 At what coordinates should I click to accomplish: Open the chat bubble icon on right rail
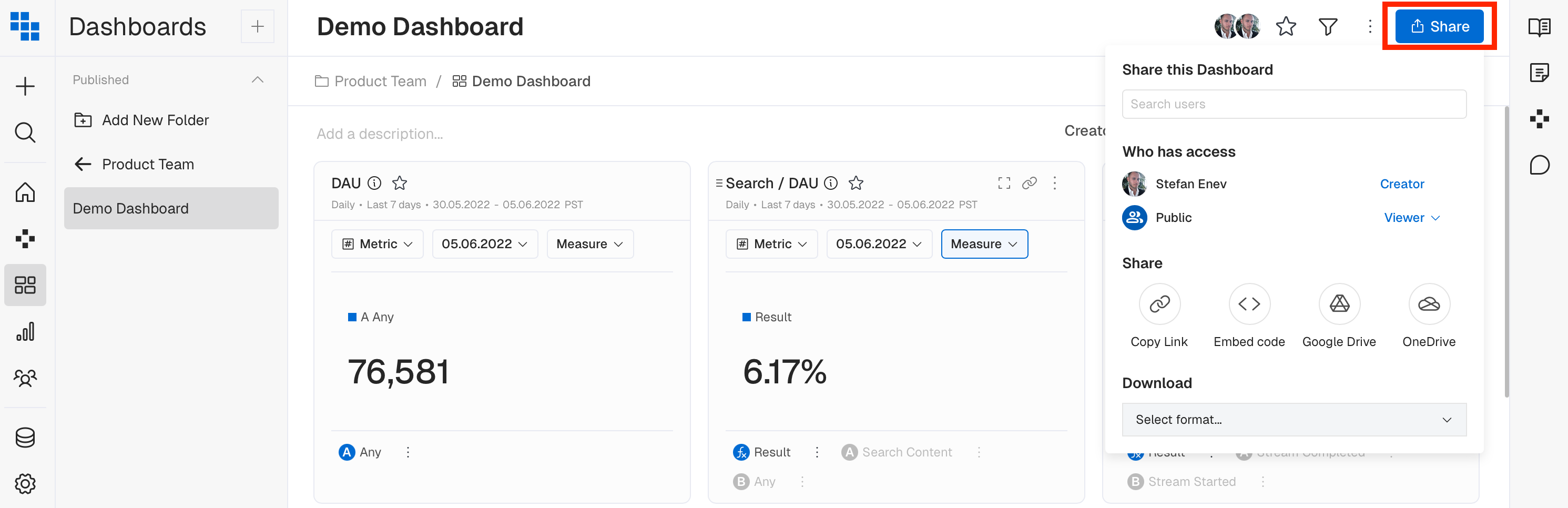[1539, 165]
